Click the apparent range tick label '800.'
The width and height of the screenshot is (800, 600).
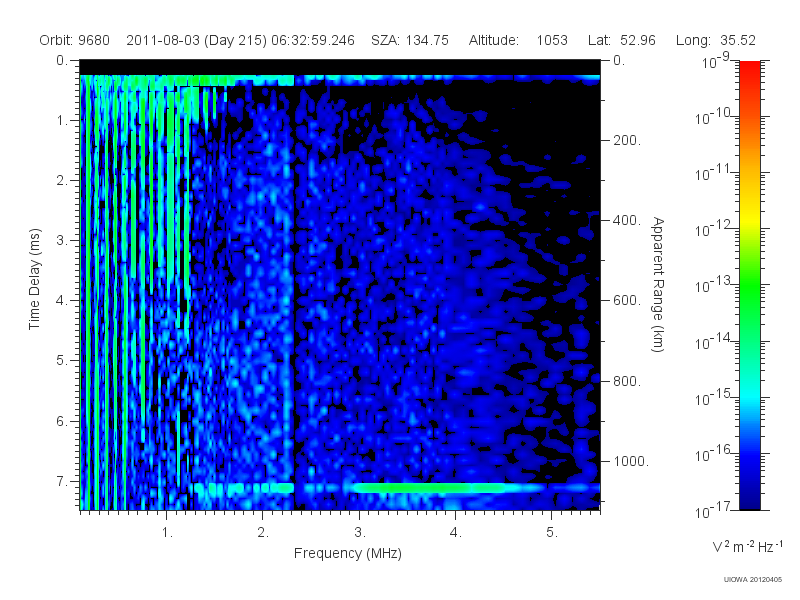tap(627, 381)
